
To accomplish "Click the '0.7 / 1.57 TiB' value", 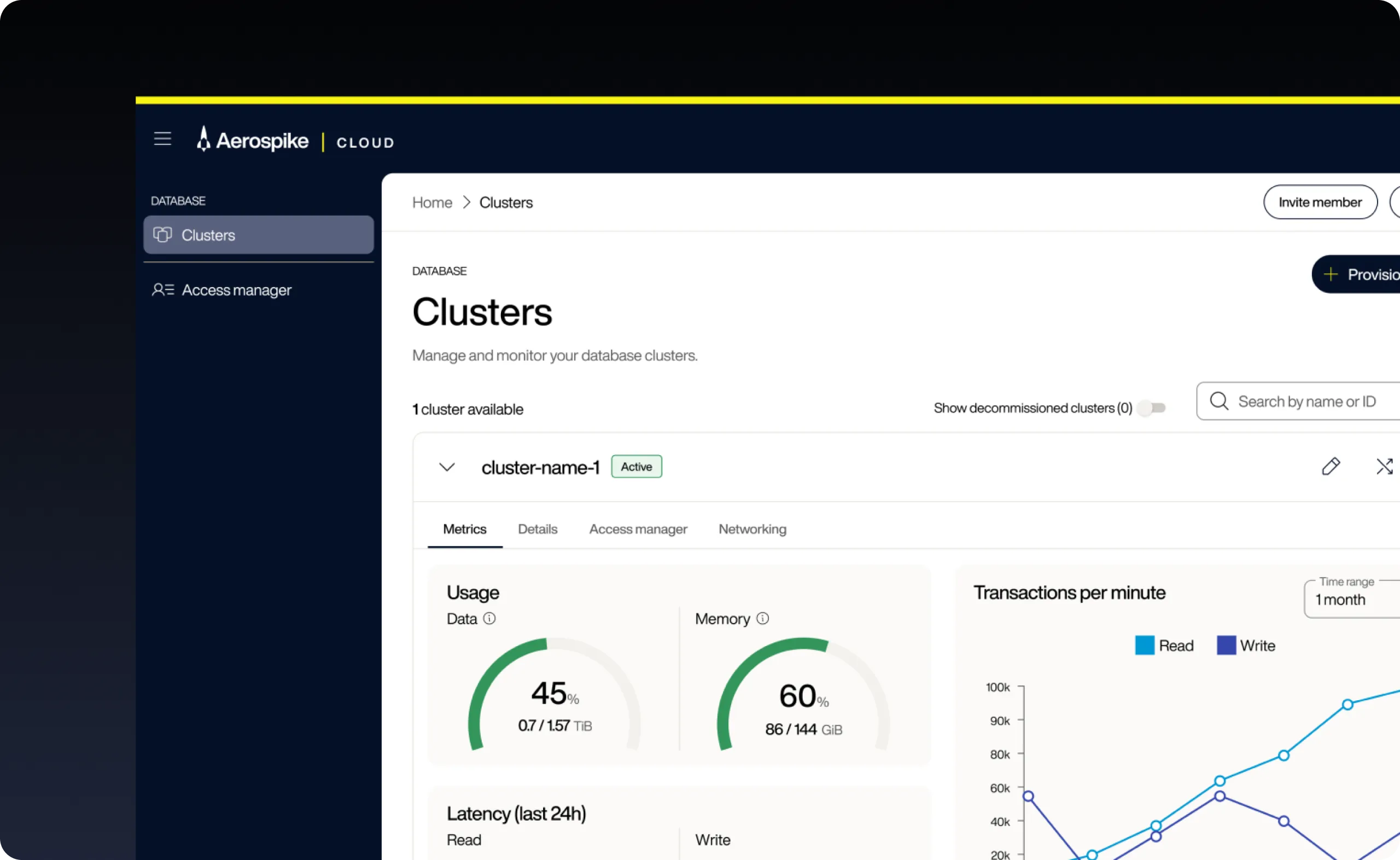I will click(x=555, y=725).
